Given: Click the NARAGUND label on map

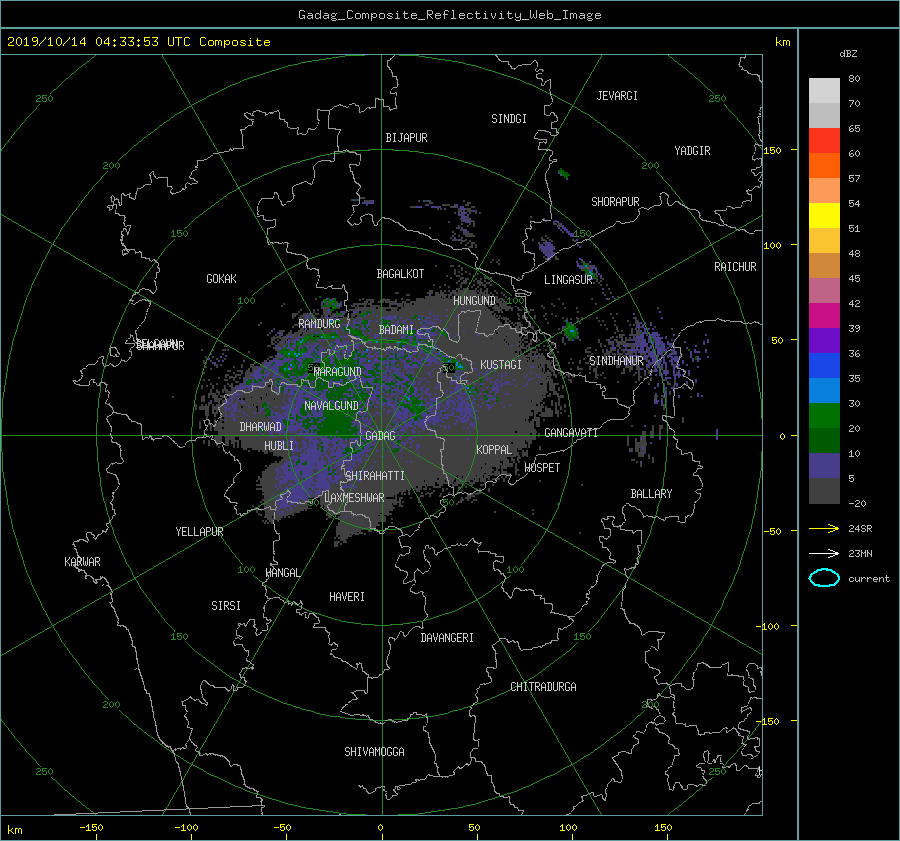Looking at the screenshot, I should [x=338, y=372].
